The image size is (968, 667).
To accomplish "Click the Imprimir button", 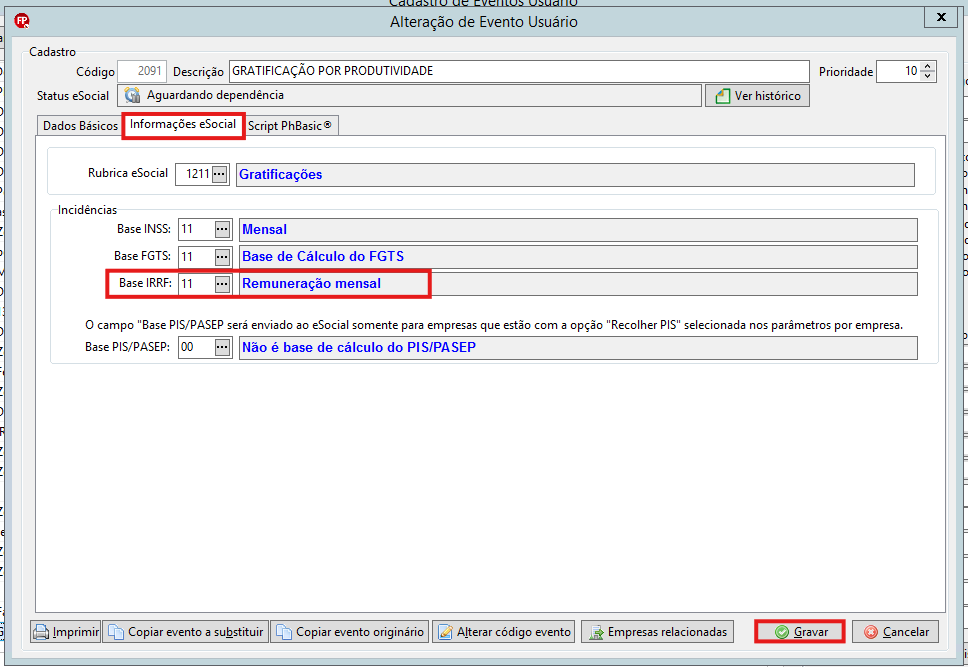I will (65, 632).
